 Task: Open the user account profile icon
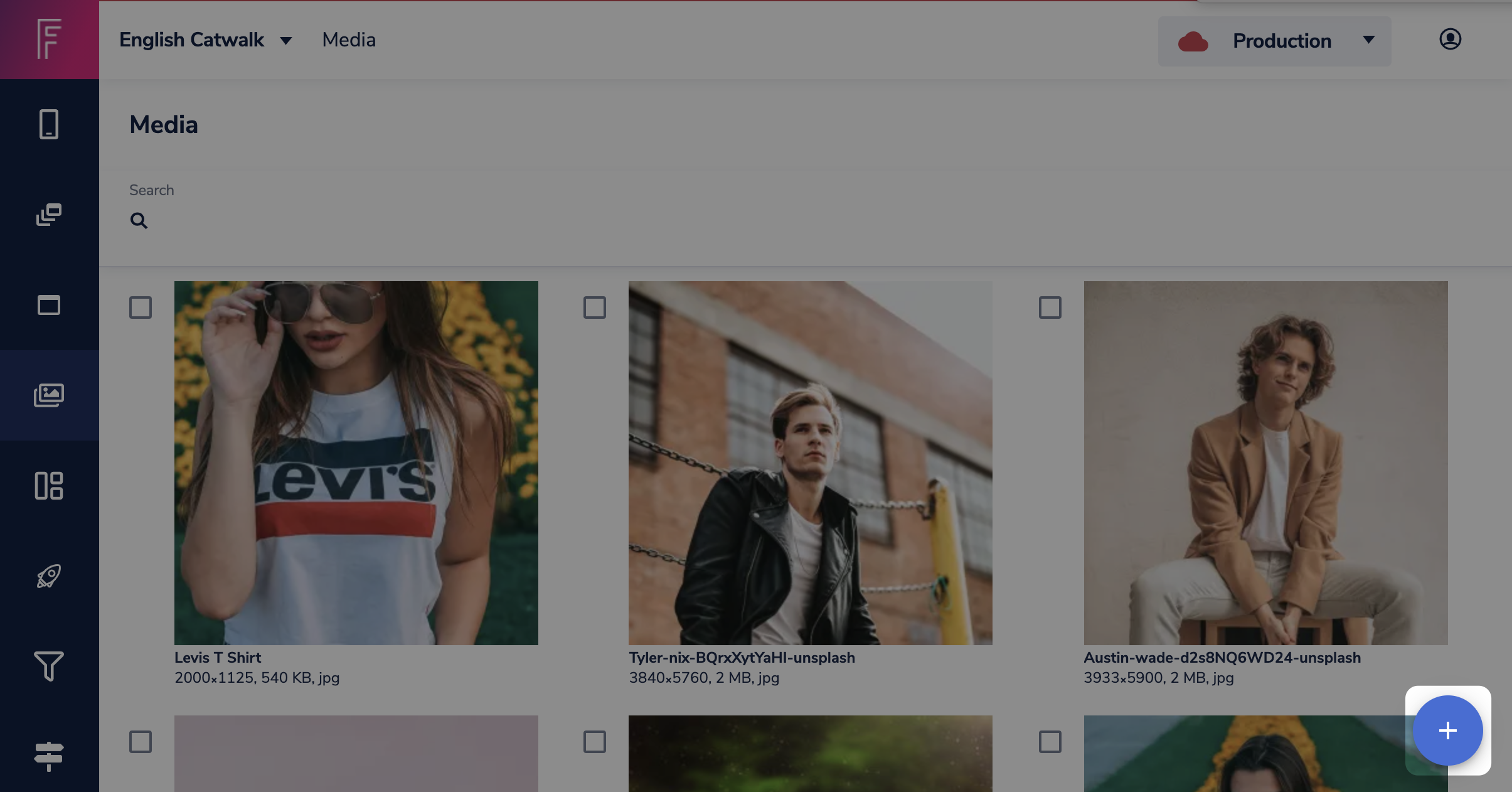click(1450, 40)
